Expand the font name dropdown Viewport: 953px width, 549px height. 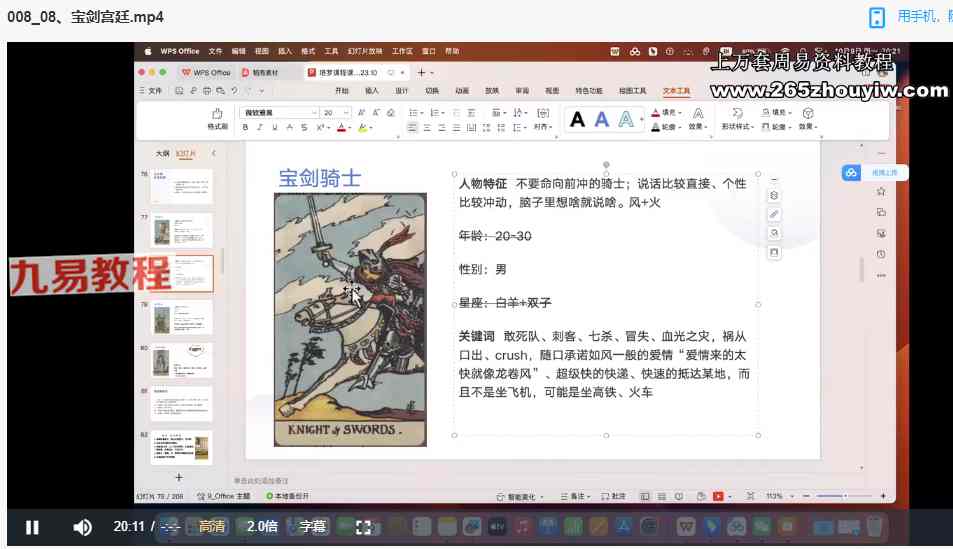click(x=314, y=112)
